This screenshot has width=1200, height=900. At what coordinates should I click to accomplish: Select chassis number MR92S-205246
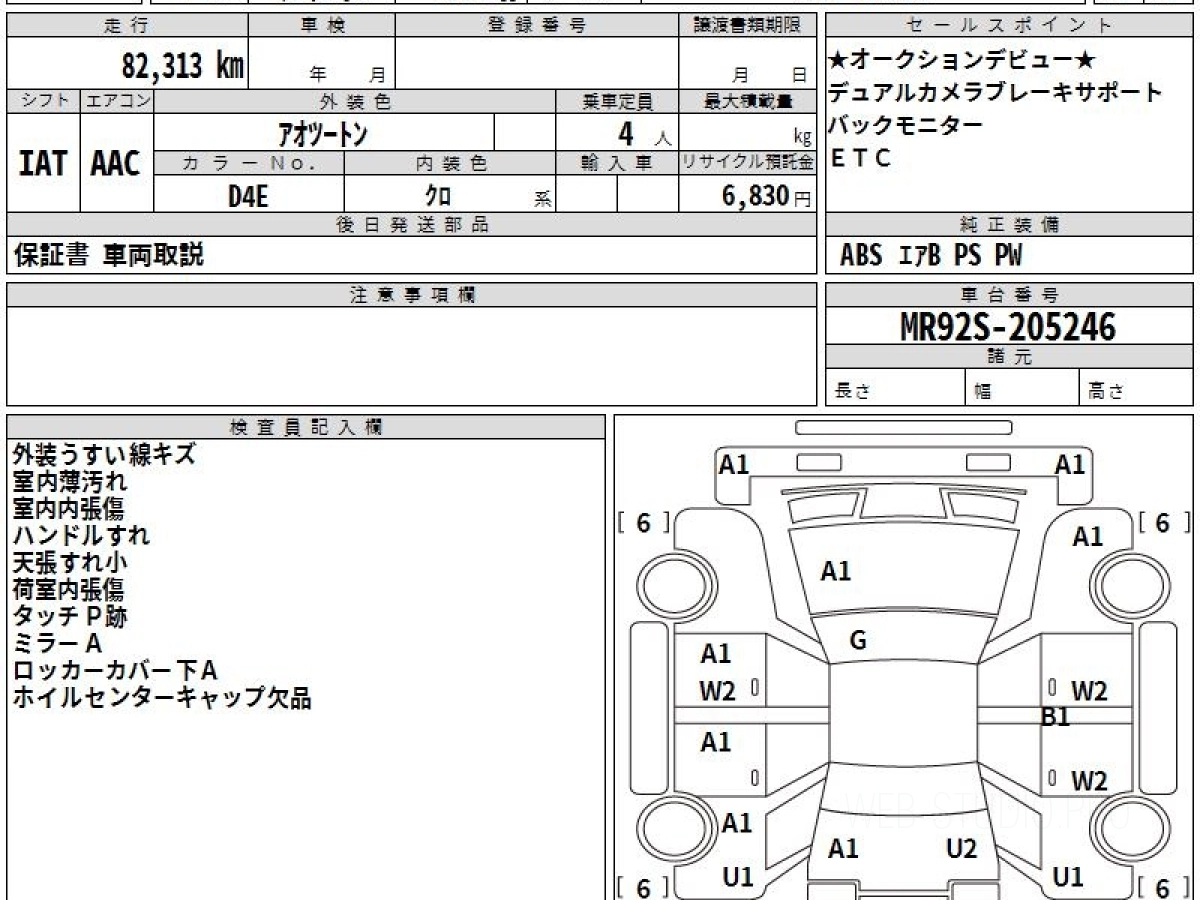pos(1008,326)
